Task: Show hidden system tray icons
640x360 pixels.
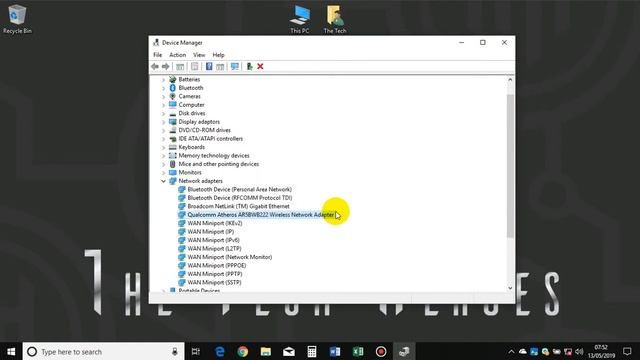Action: pyautogui.click(x=511, y=351)
